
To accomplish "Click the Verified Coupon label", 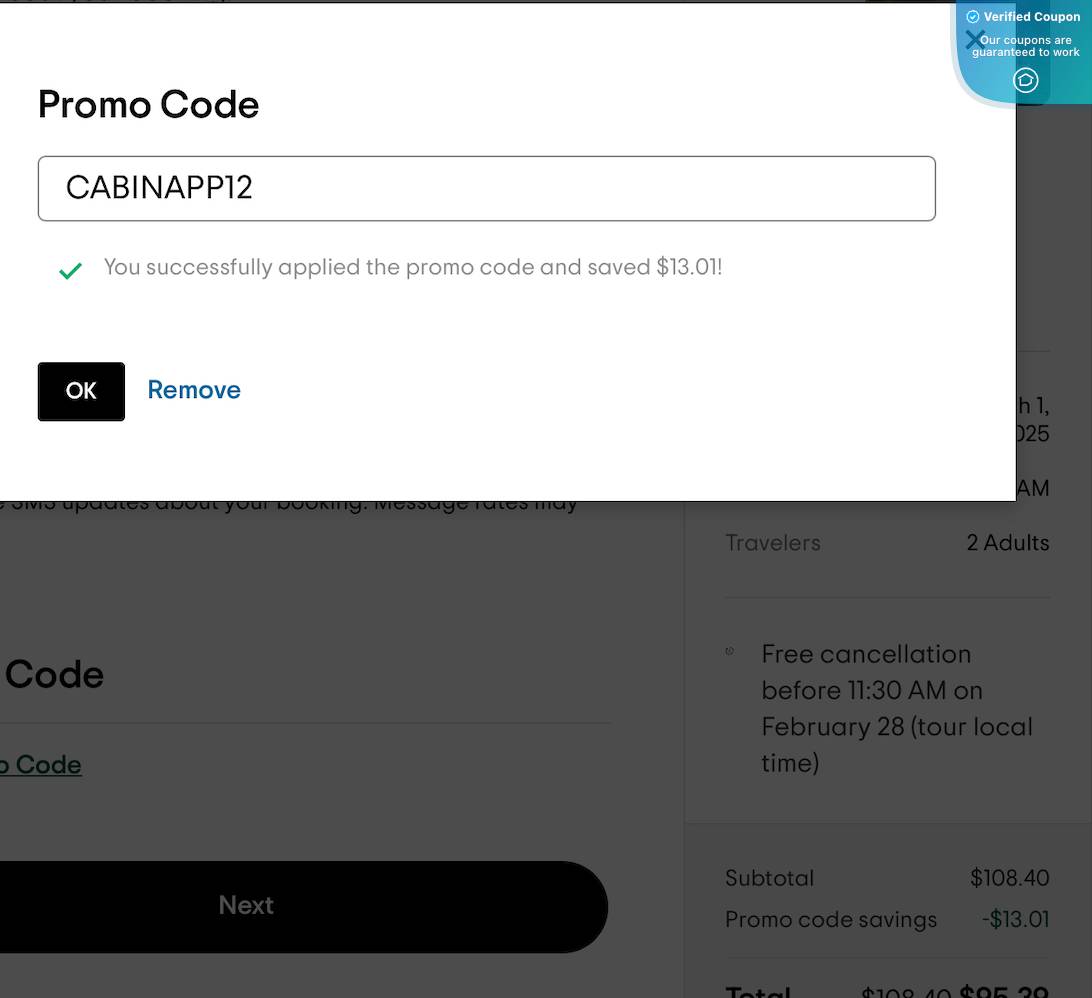I will [1031, 17].
